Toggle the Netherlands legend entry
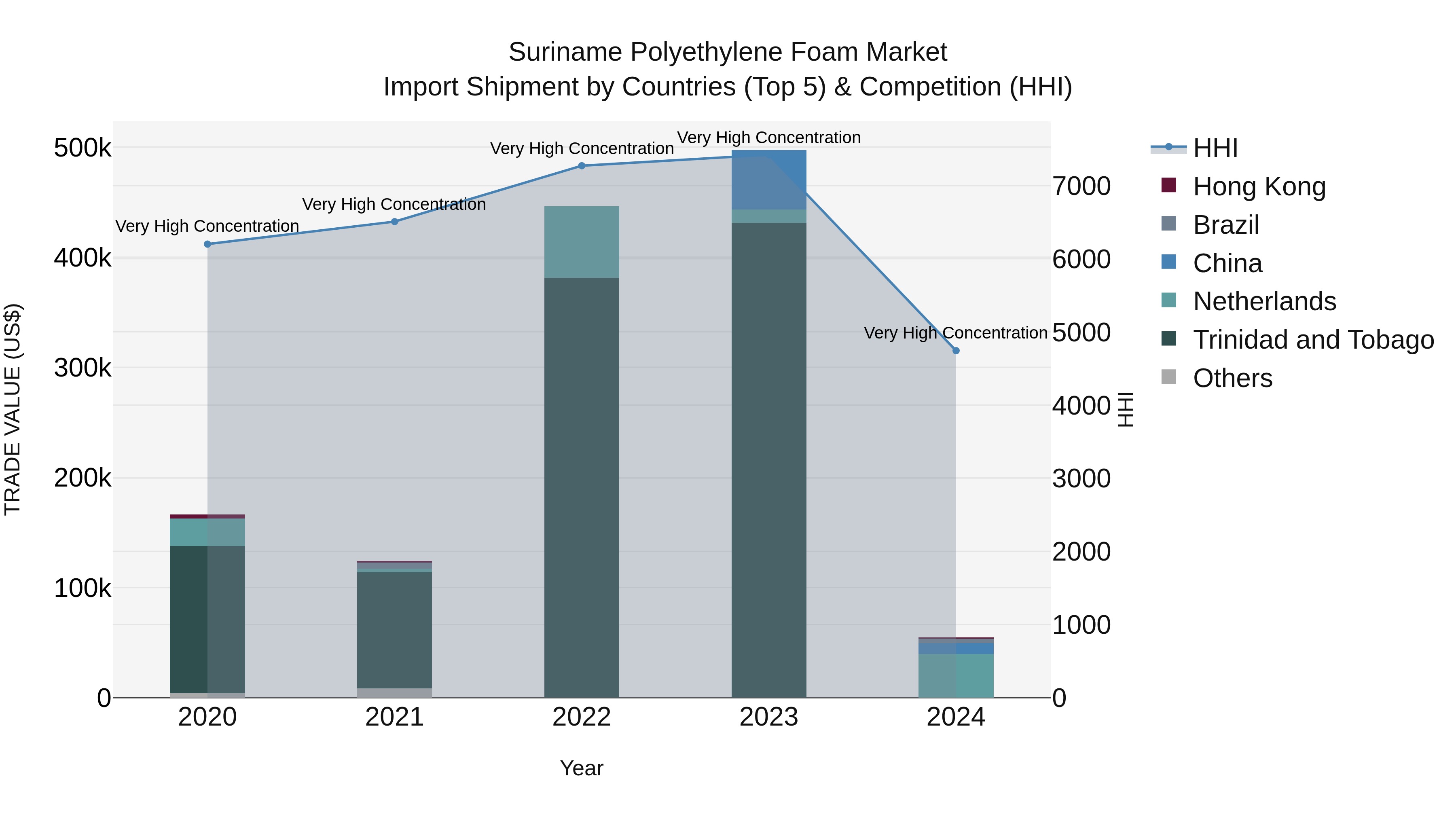The width and height of the screenshot is (1456, 819). tap(1249, 301)
